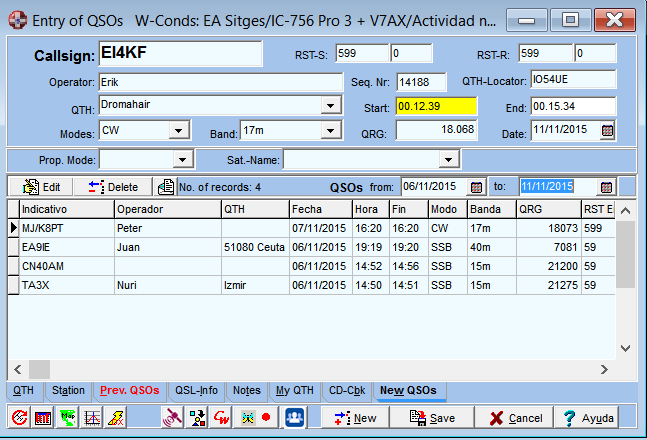The image size is (647, 440).
Task: Click the Seq. Nr field showing 14188
Action: pyautogui.click(x=421, y=82)
